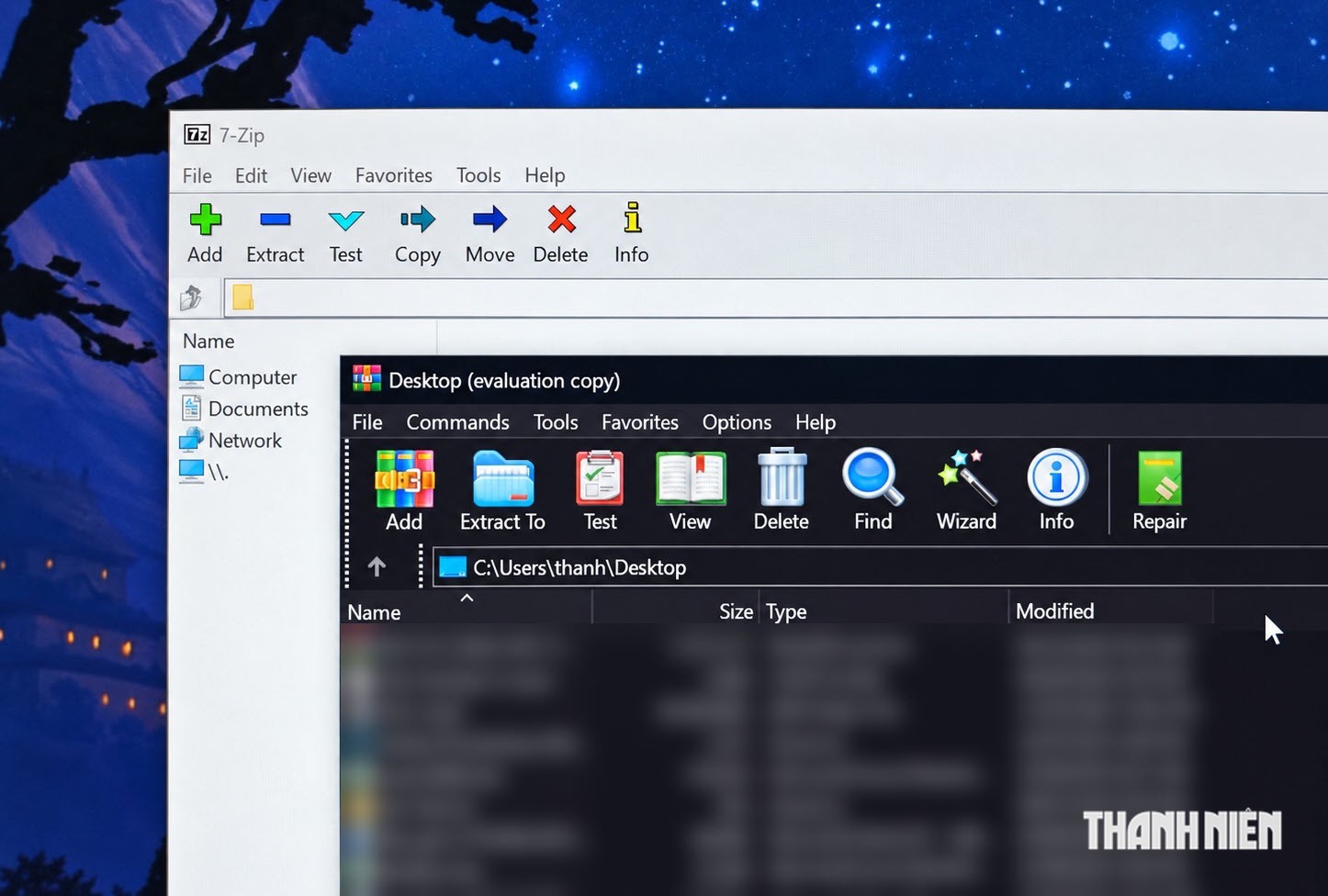The image size is (1328, 896).
Task: Click the WinRAR Test clipboard icon
Action: coord(600,478)
